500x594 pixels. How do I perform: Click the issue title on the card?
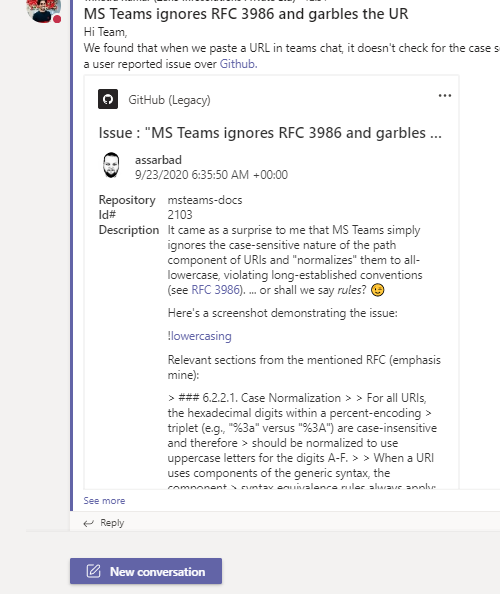pyautogui.click(x=270, y=133)
